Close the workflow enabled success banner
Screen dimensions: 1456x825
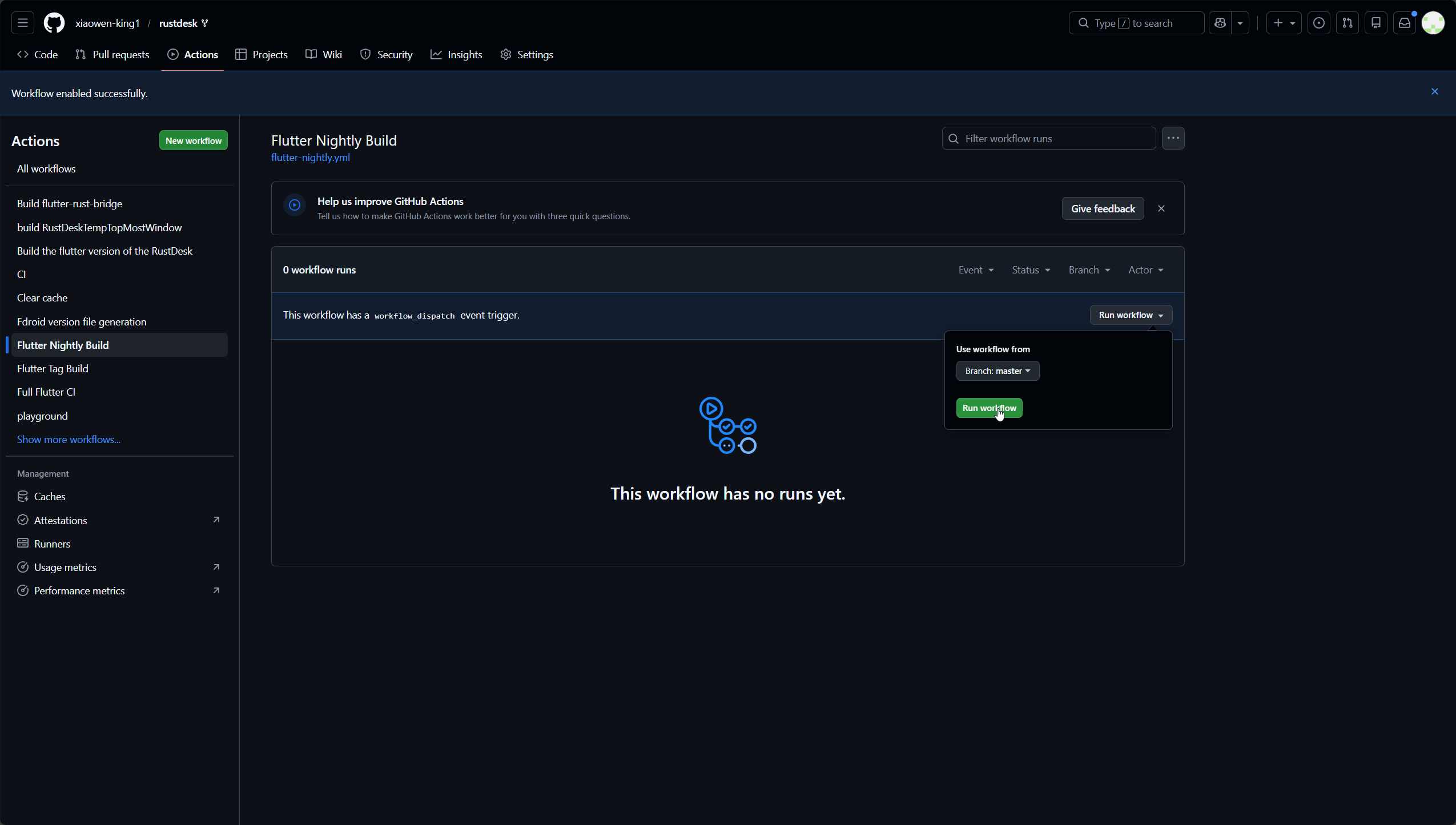click(1434, 91)
